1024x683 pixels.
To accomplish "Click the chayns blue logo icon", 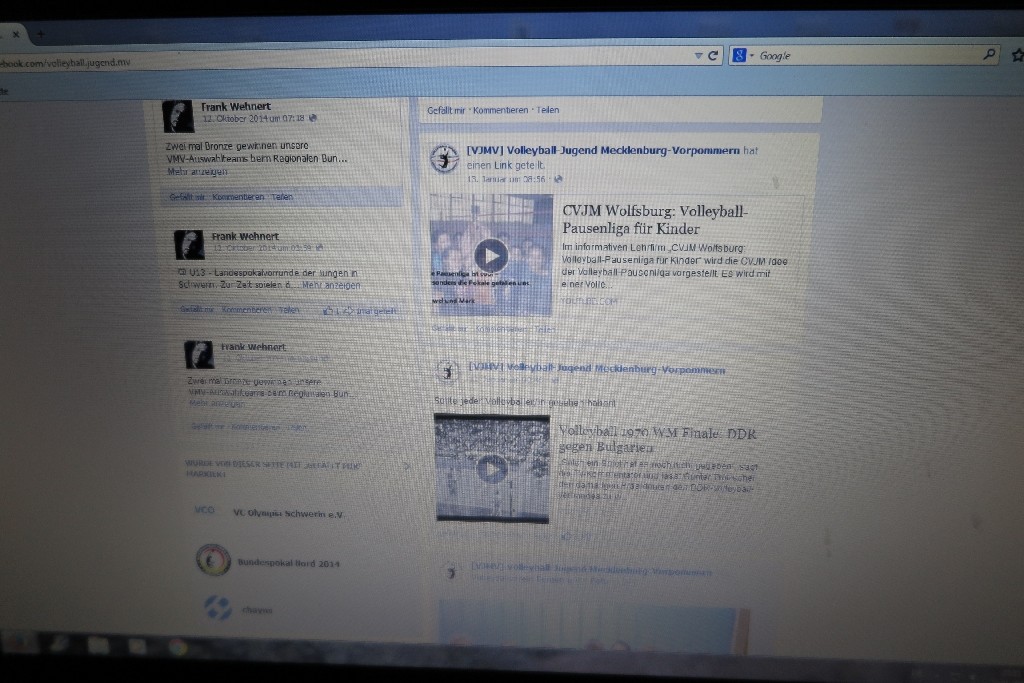I will click(x=218, y=607).
